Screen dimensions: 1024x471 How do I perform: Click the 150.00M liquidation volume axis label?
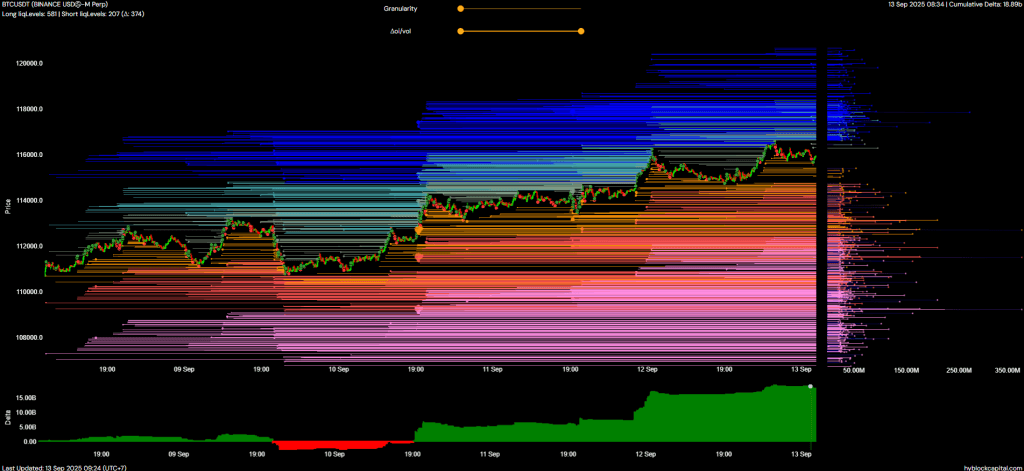coord(905,370)
